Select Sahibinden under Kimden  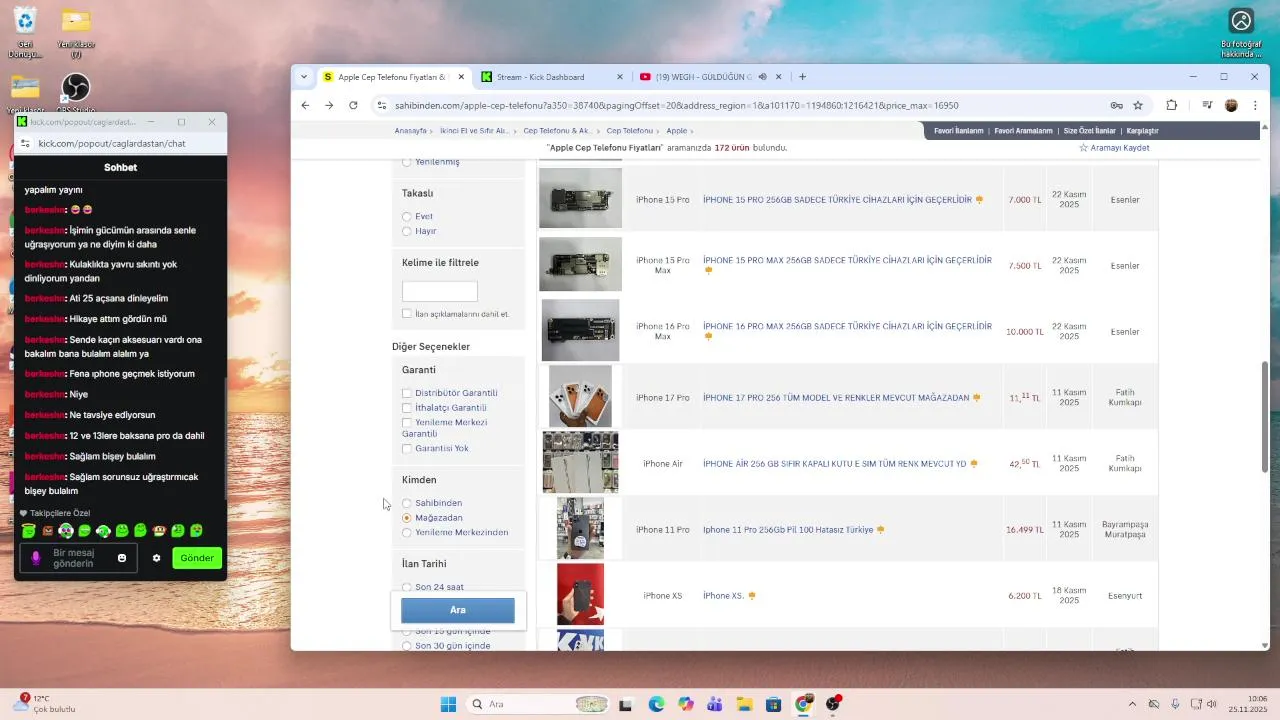pos(407,503)
